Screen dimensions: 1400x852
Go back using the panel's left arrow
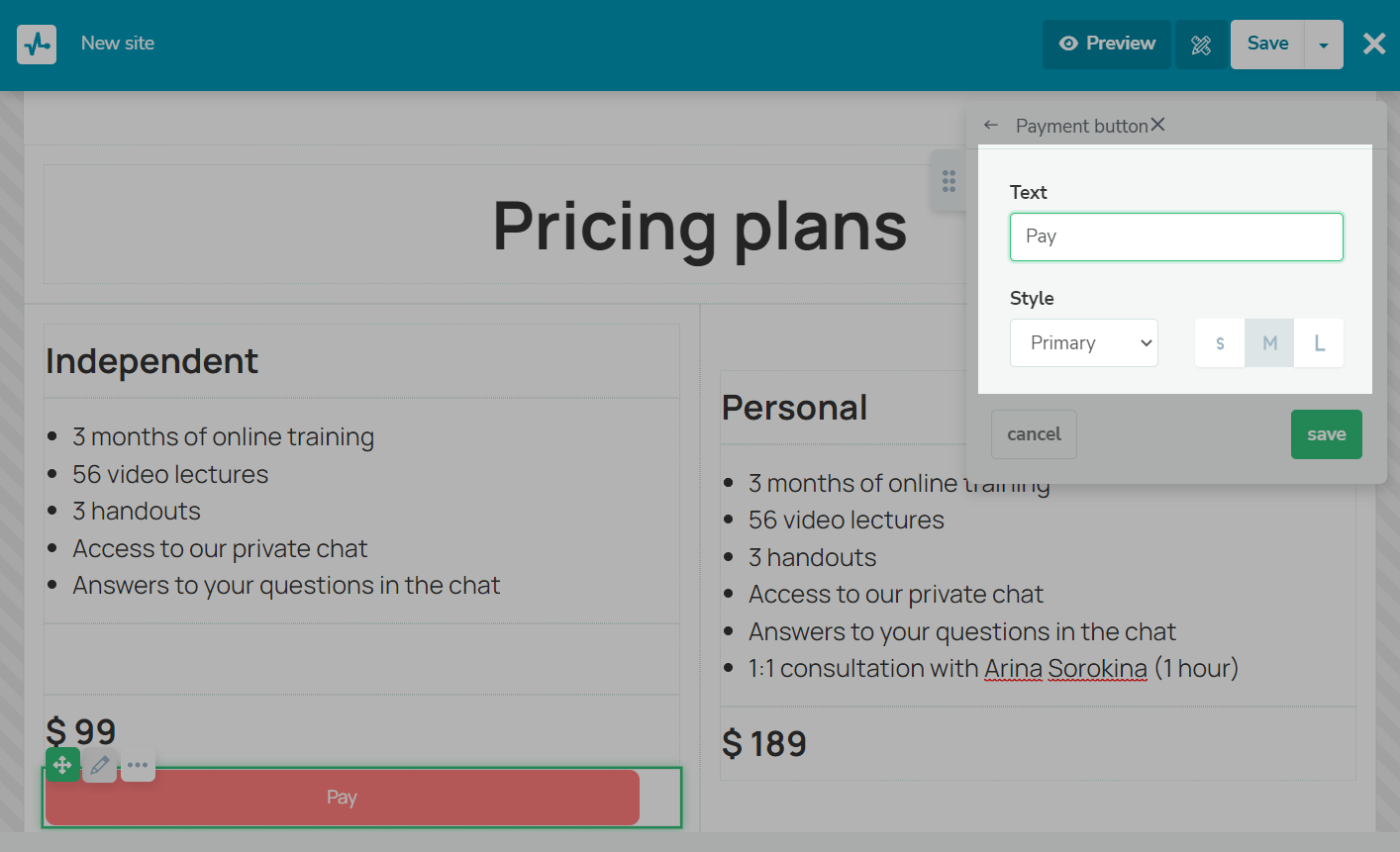point(991,125)
